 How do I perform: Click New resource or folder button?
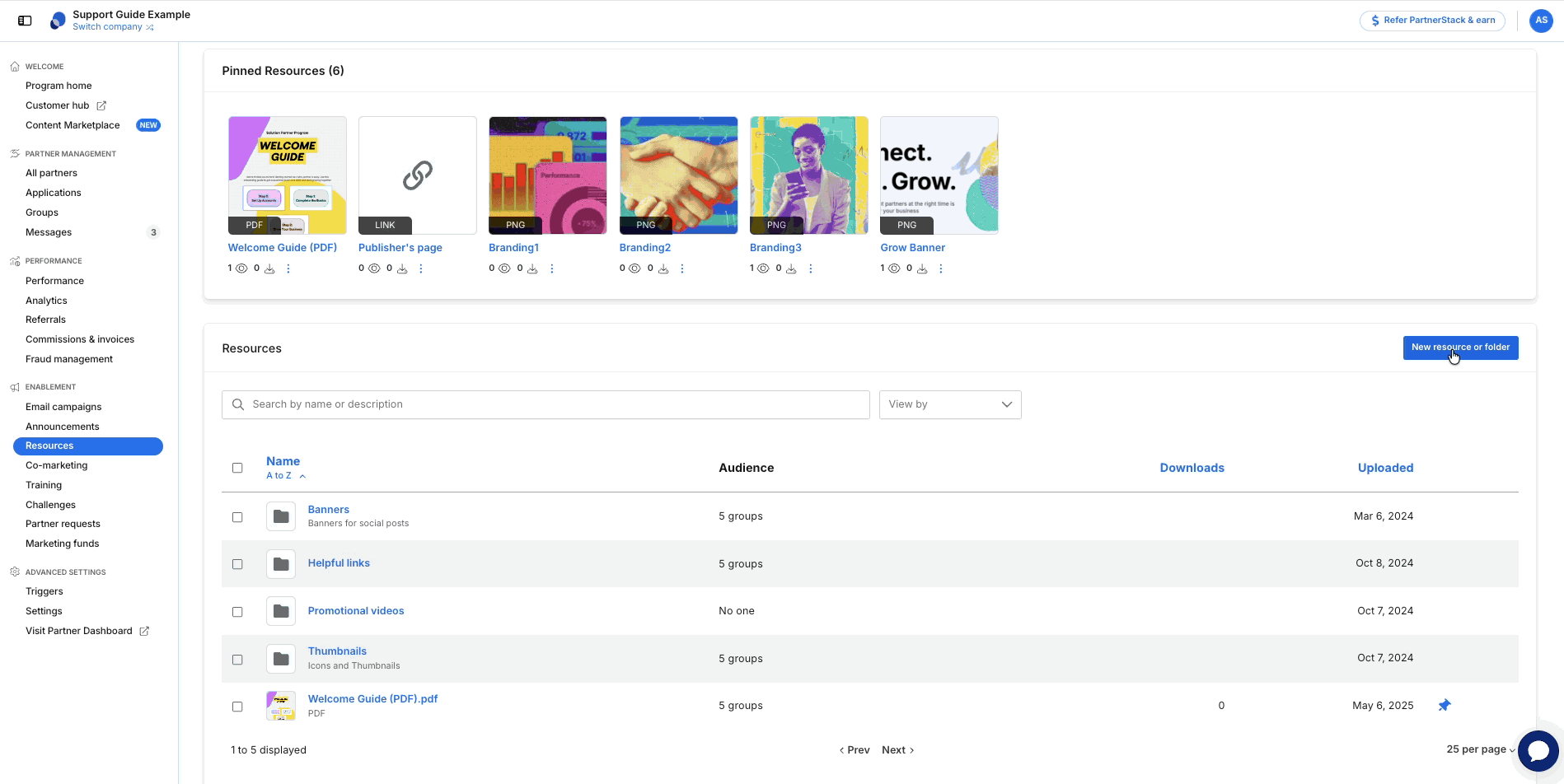[1460, 348]
